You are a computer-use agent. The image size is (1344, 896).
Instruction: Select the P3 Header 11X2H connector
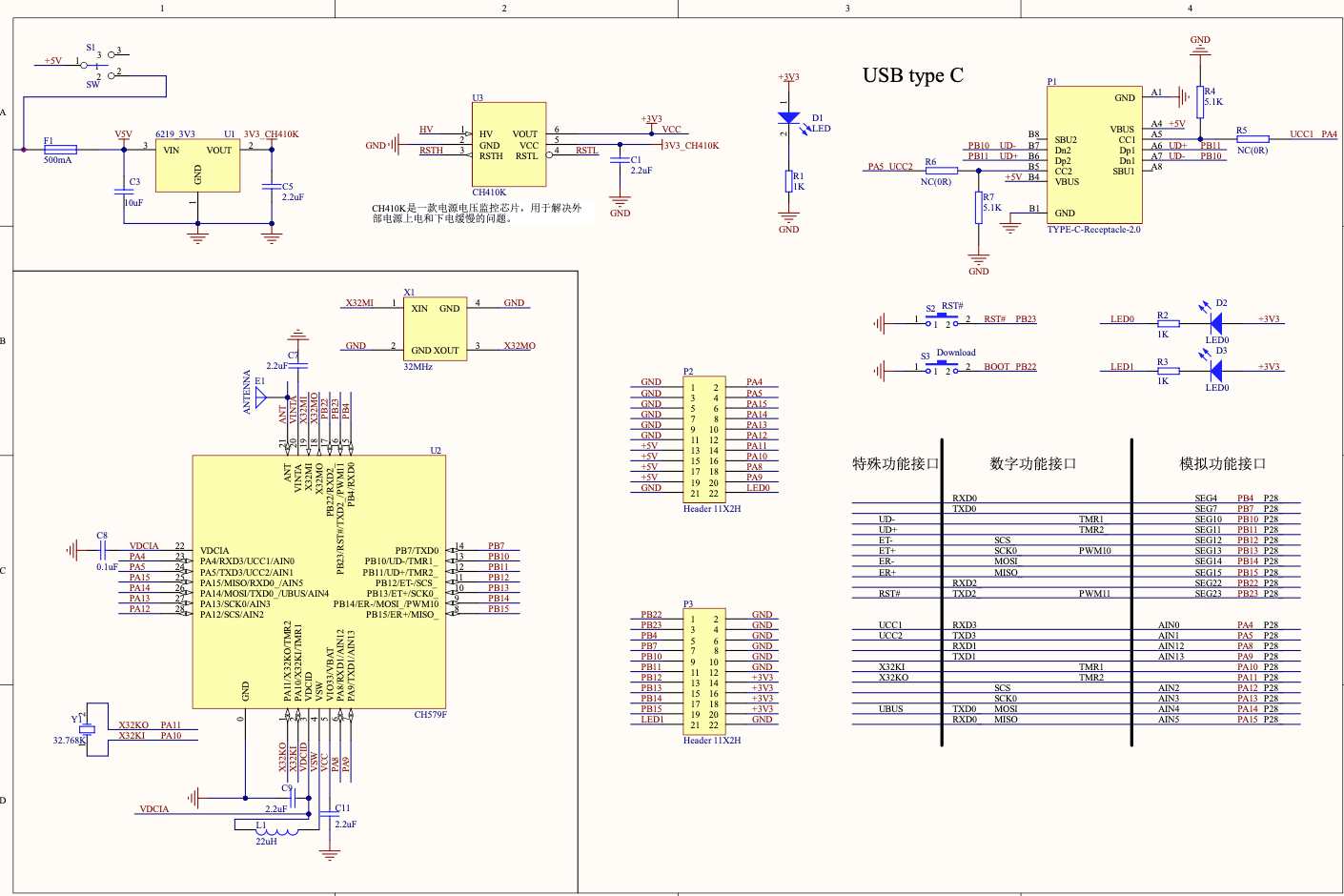click(x=704, y=671)
